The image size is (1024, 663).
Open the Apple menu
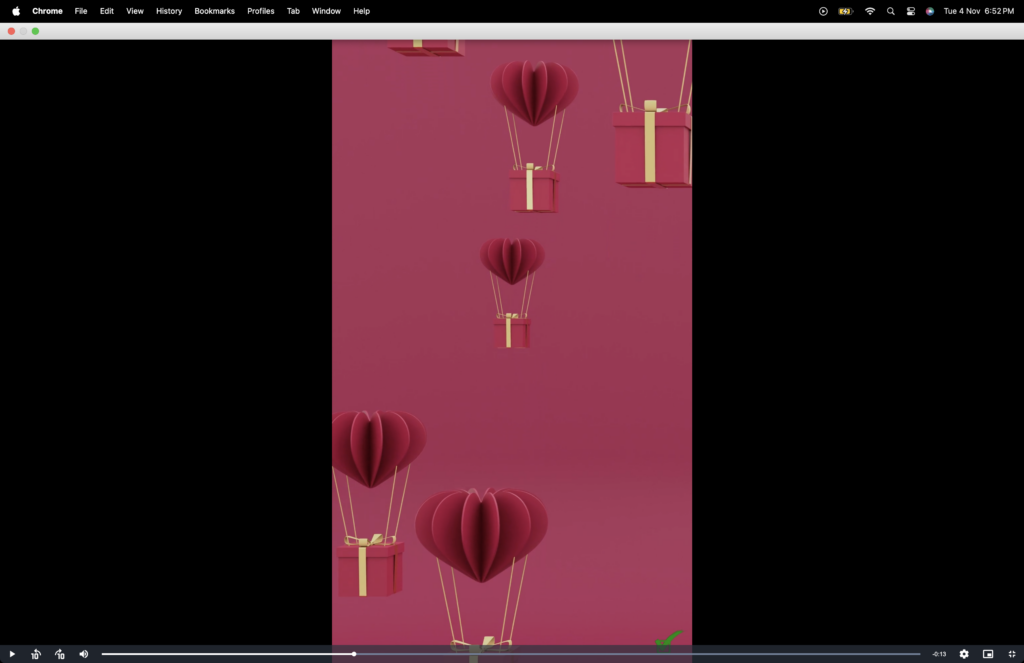pos(16,11)
